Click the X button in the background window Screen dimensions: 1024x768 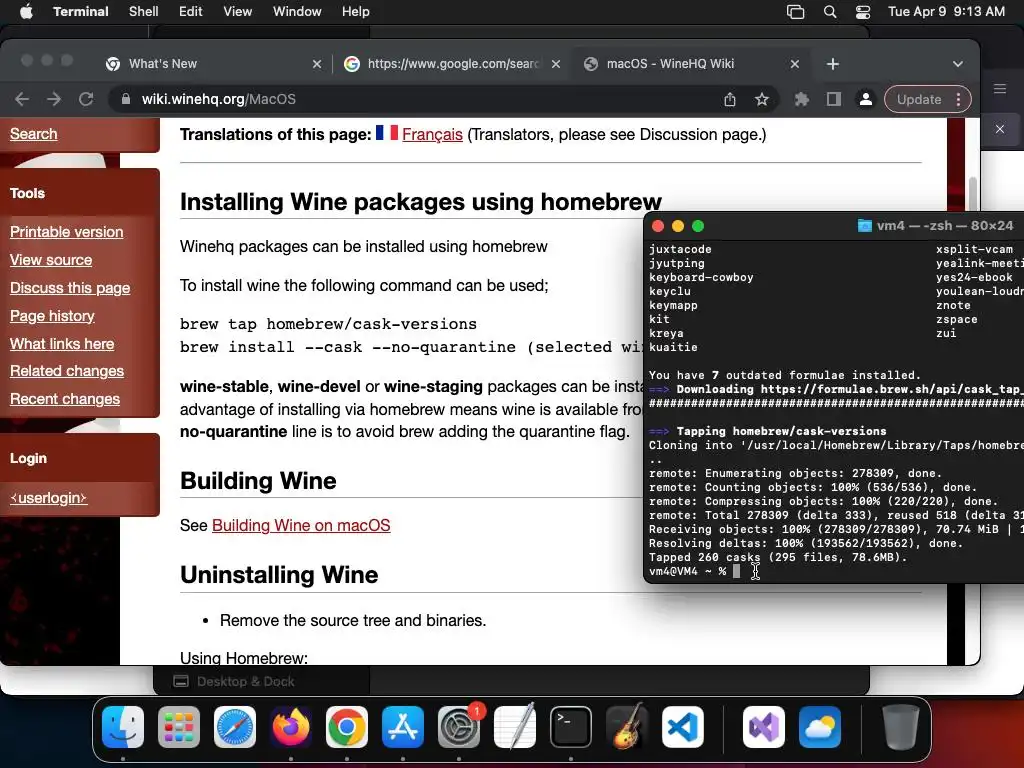coord(1000,129)
